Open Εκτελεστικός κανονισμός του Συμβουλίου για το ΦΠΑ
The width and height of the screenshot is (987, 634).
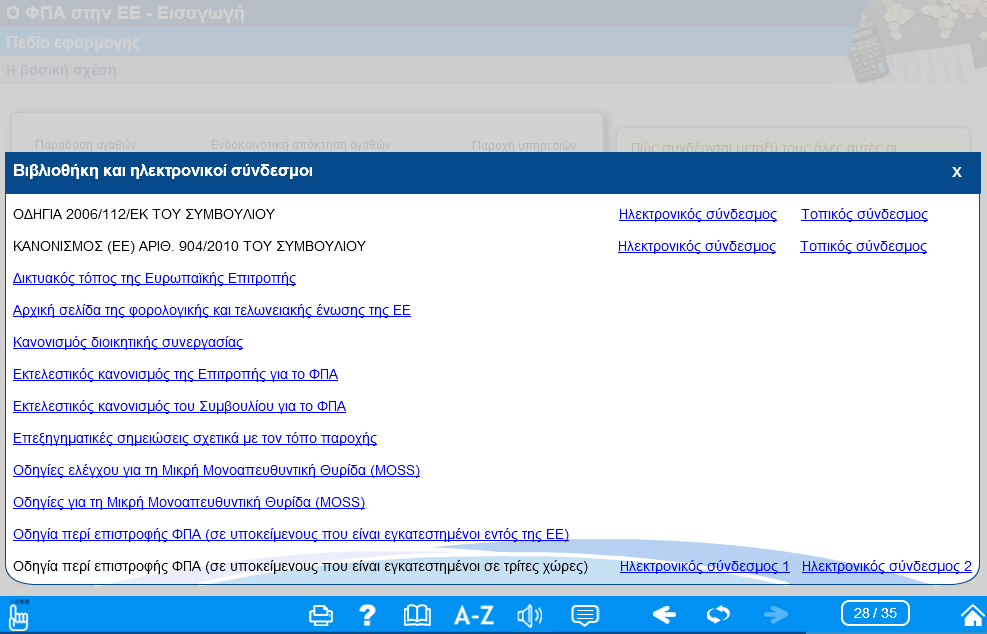[x=179, y=407]
